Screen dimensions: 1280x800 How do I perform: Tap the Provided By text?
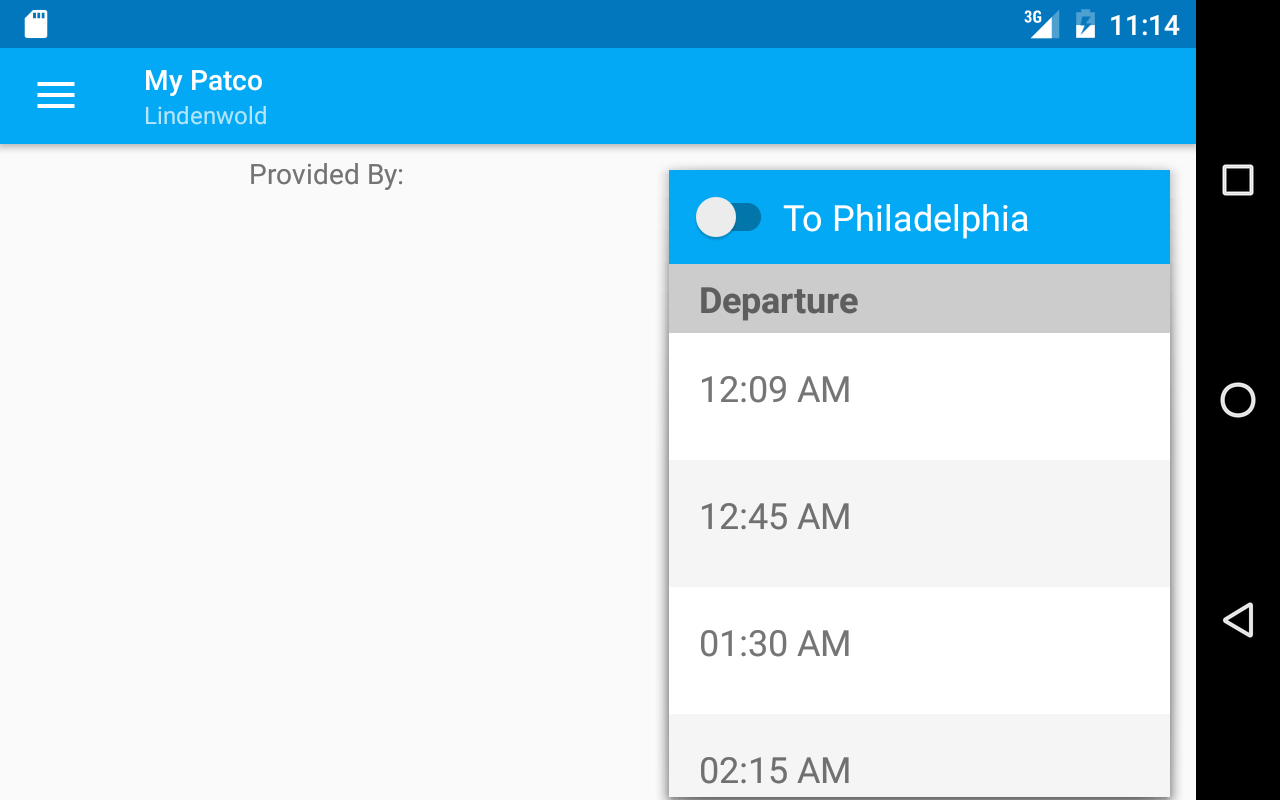tap(326, 175)
